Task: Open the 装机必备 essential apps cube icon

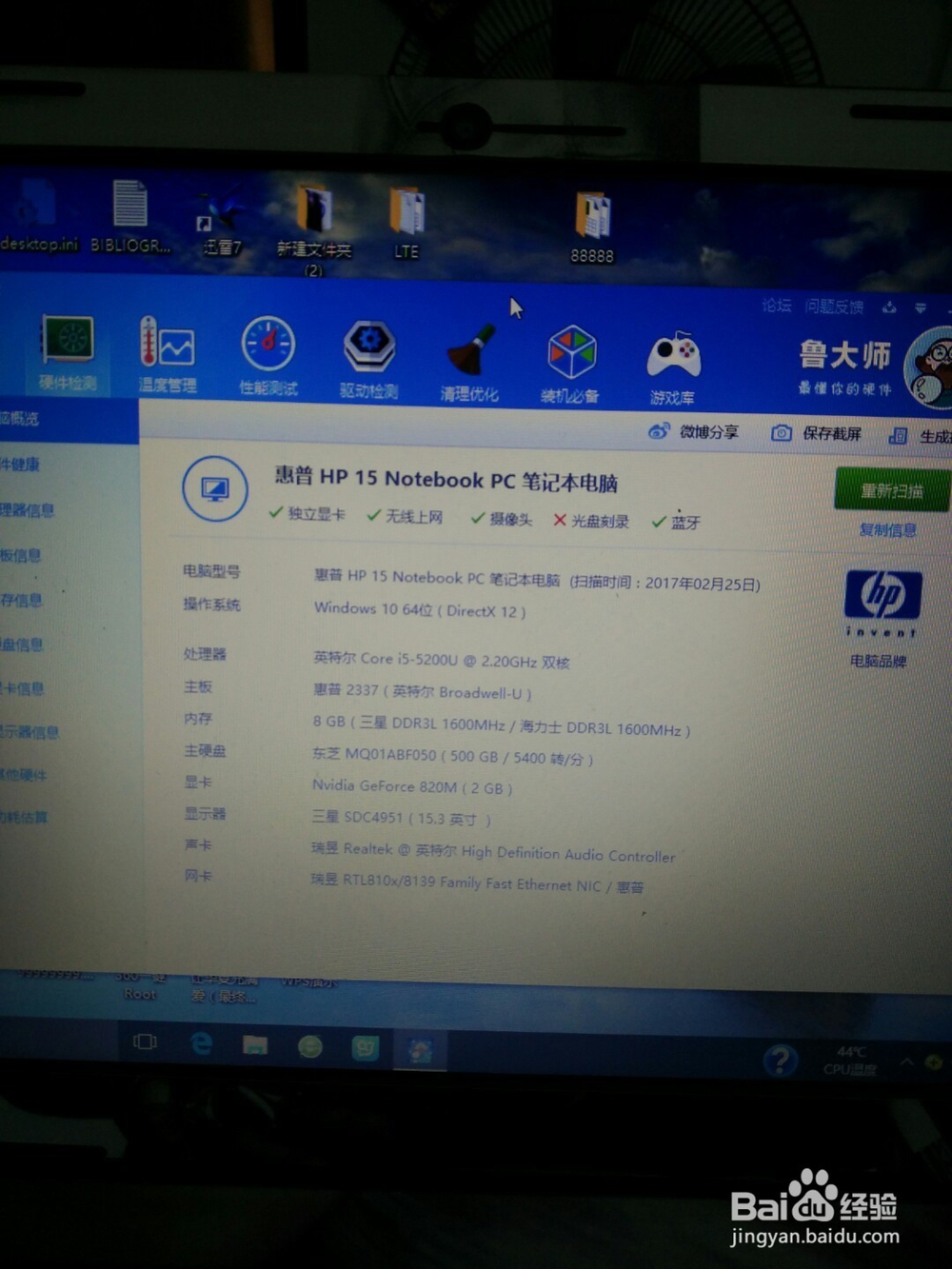Action: (571, 366)
